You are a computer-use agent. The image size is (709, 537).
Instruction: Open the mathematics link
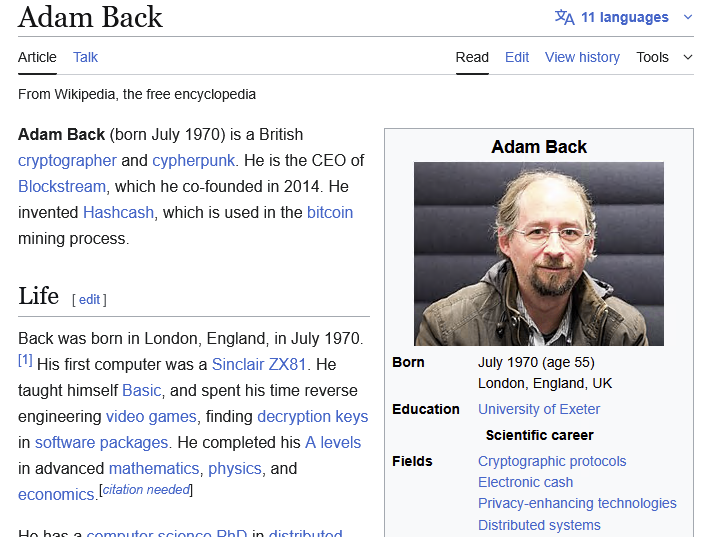pyautogui.click(x=154, y=469)
